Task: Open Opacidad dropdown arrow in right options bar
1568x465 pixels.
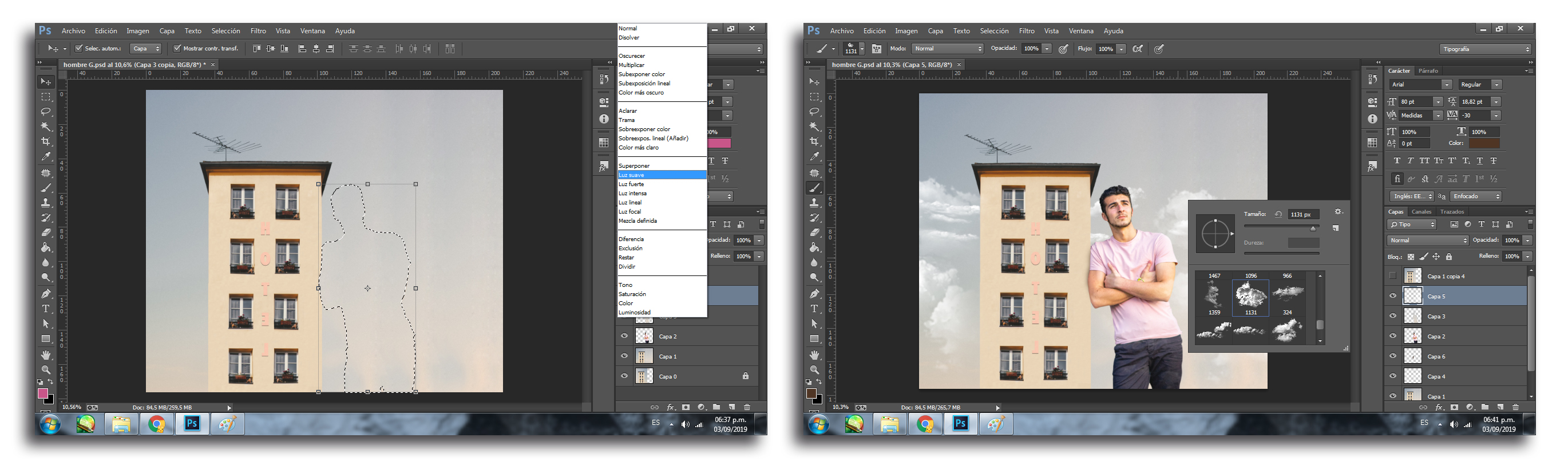Action: [1046, 49]
